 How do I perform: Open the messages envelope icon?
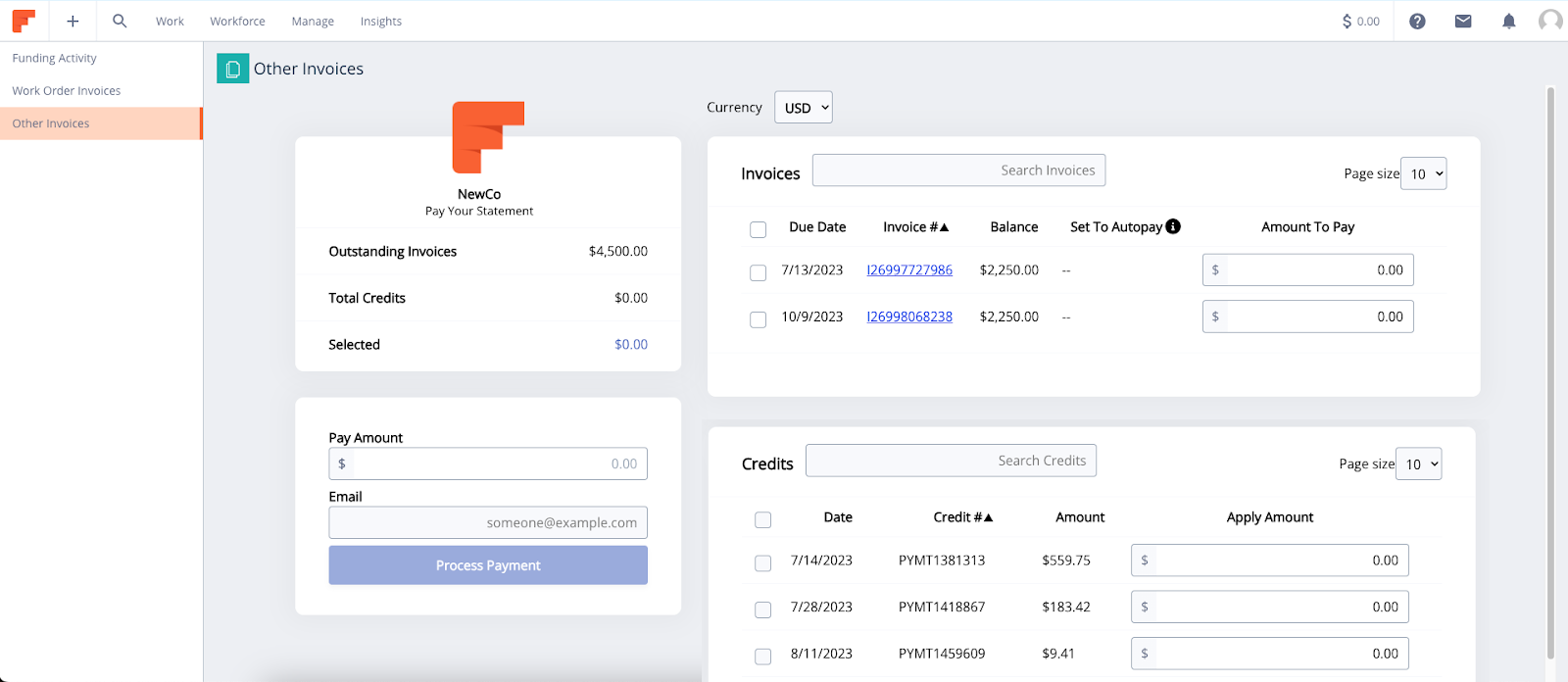point(1463,21)
